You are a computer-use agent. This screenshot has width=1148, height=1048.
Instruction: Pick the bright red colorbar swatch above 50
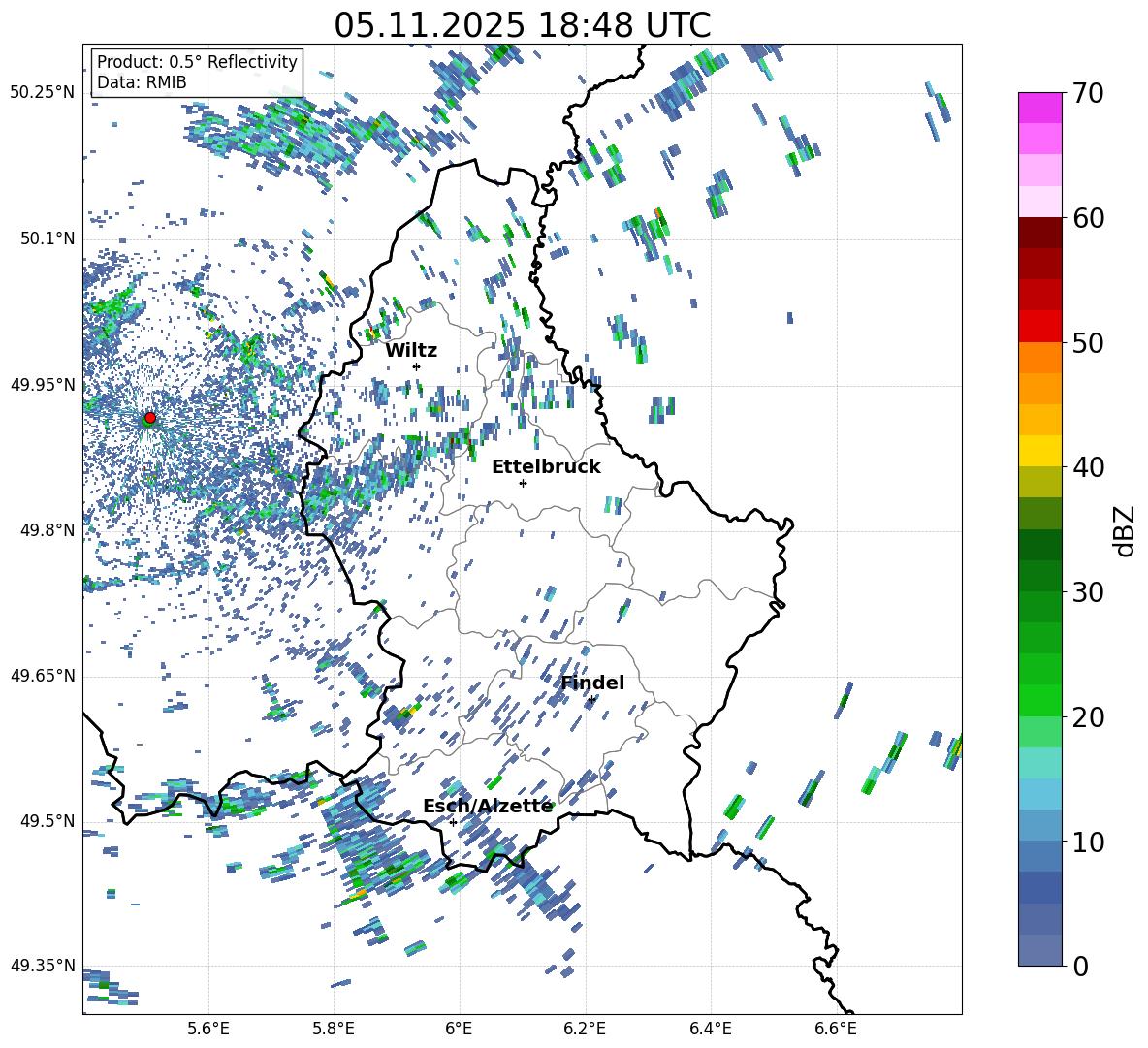pos(1040,326)
